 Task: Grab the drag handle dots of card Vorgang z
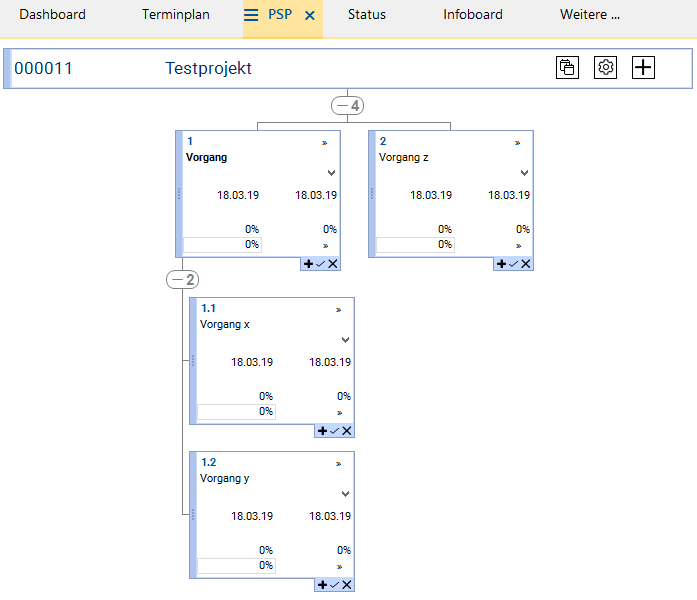click(x=372, y=193)
